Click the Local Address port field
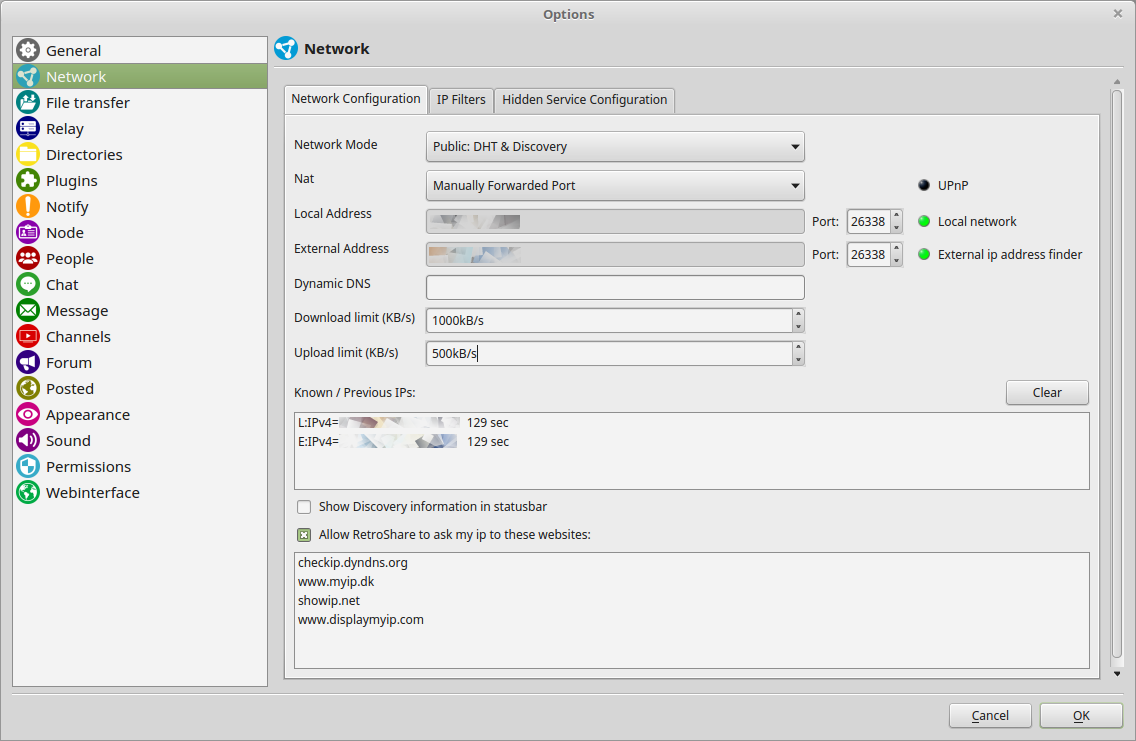The height and width of the screenshot is (741, 1136). 868,222
